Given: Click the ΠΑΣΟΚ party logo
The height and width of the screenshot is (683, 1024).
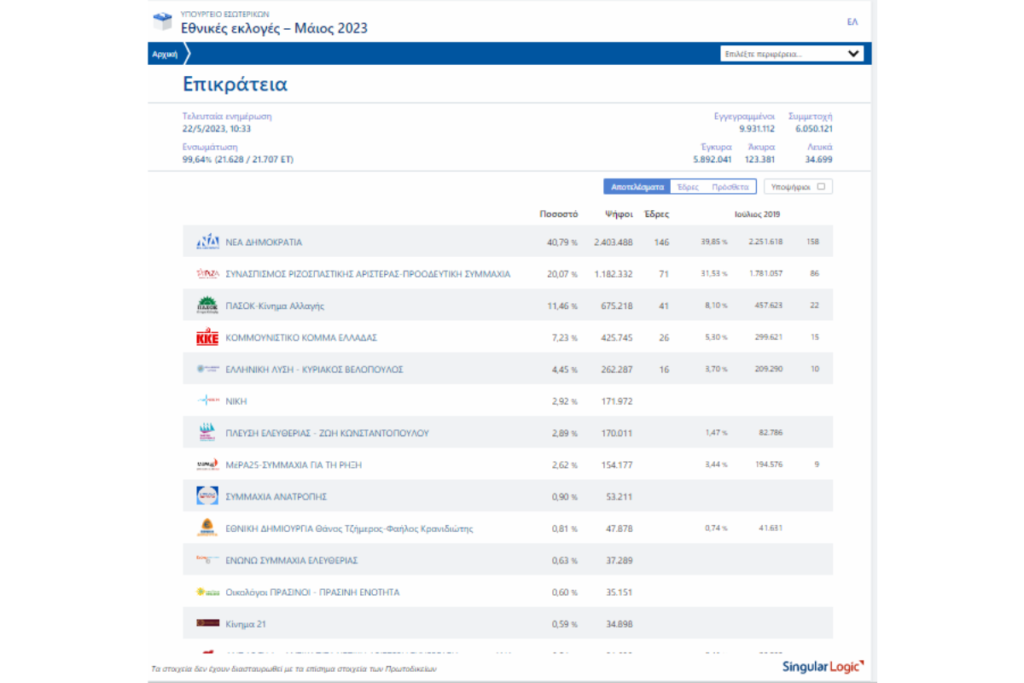Looking at the screenshot, I should pyautogui.click(x=207, y=306).
